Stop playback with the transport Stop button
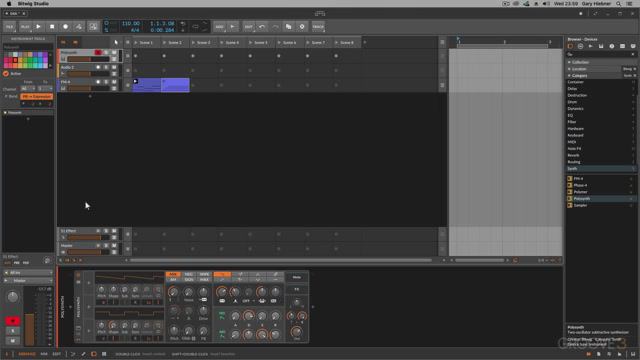640x360 pixels. (x=52, y=27)
